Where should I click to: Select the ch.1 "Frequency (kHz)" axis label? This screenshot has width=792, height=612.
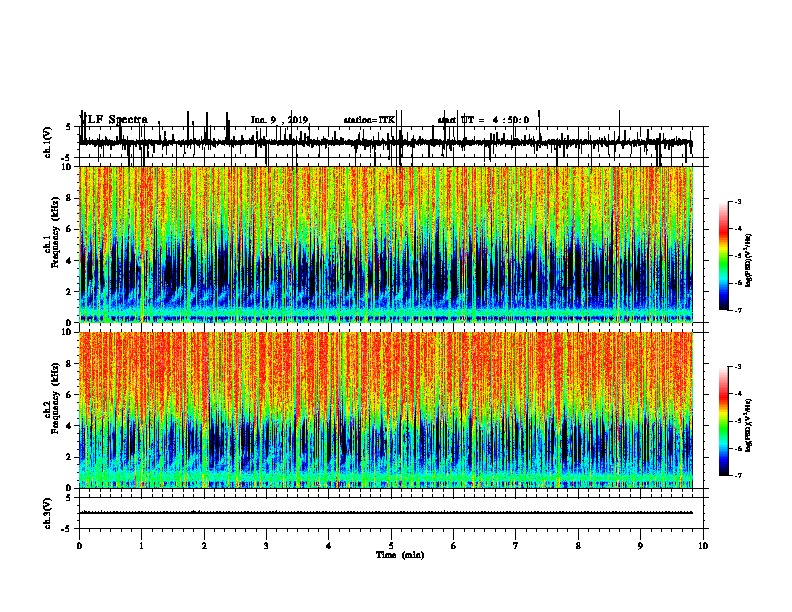pyautogui.click(x=55, y=232)
